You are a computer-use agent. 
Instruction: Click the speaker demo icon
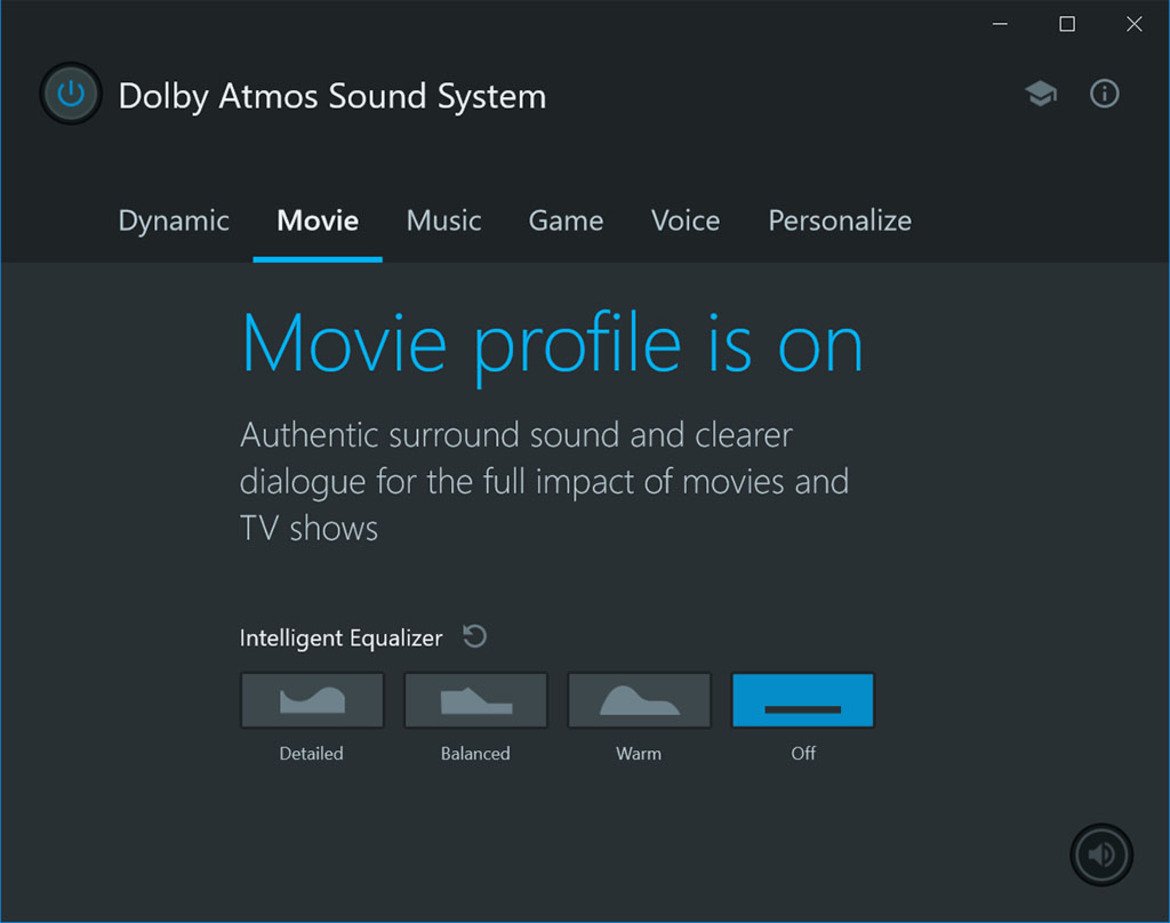point(1101,854)
